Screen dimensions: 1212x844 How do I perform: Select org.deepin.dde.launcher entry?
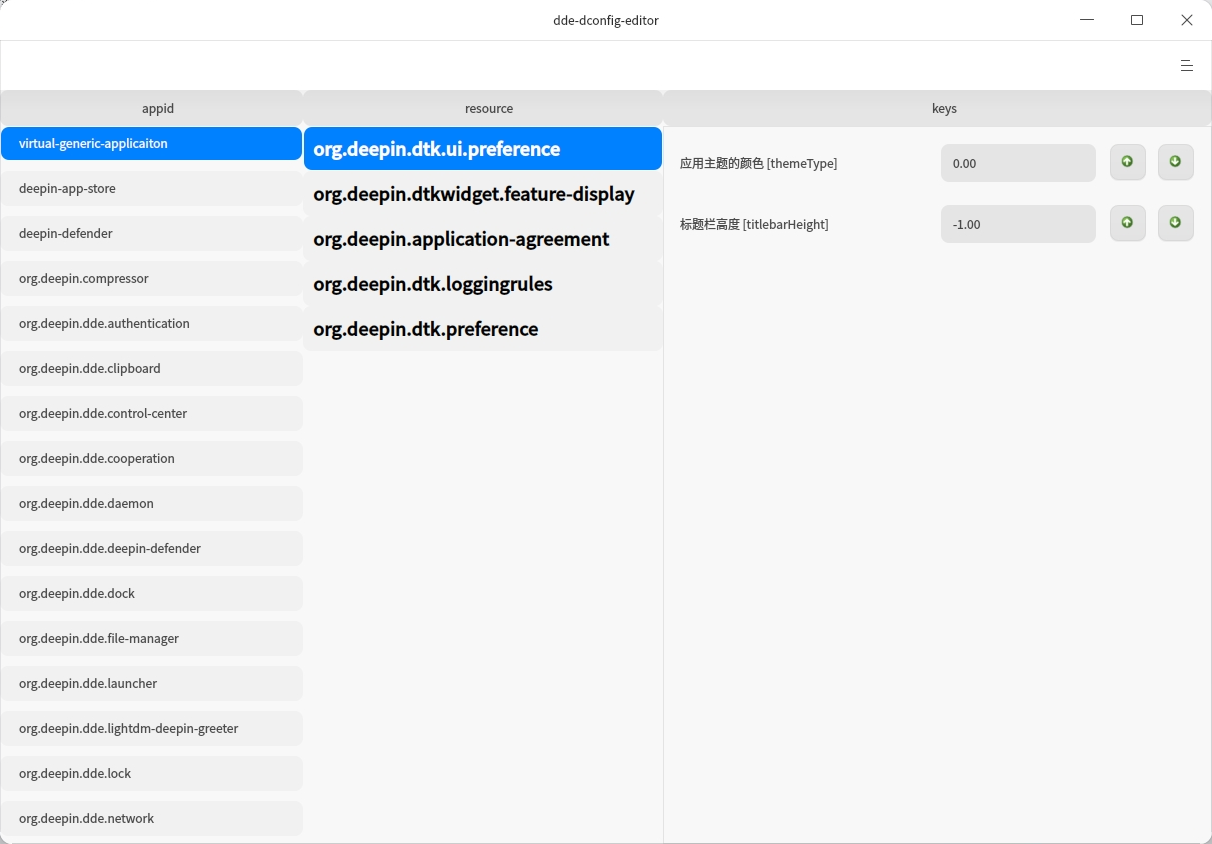(151, 684)
